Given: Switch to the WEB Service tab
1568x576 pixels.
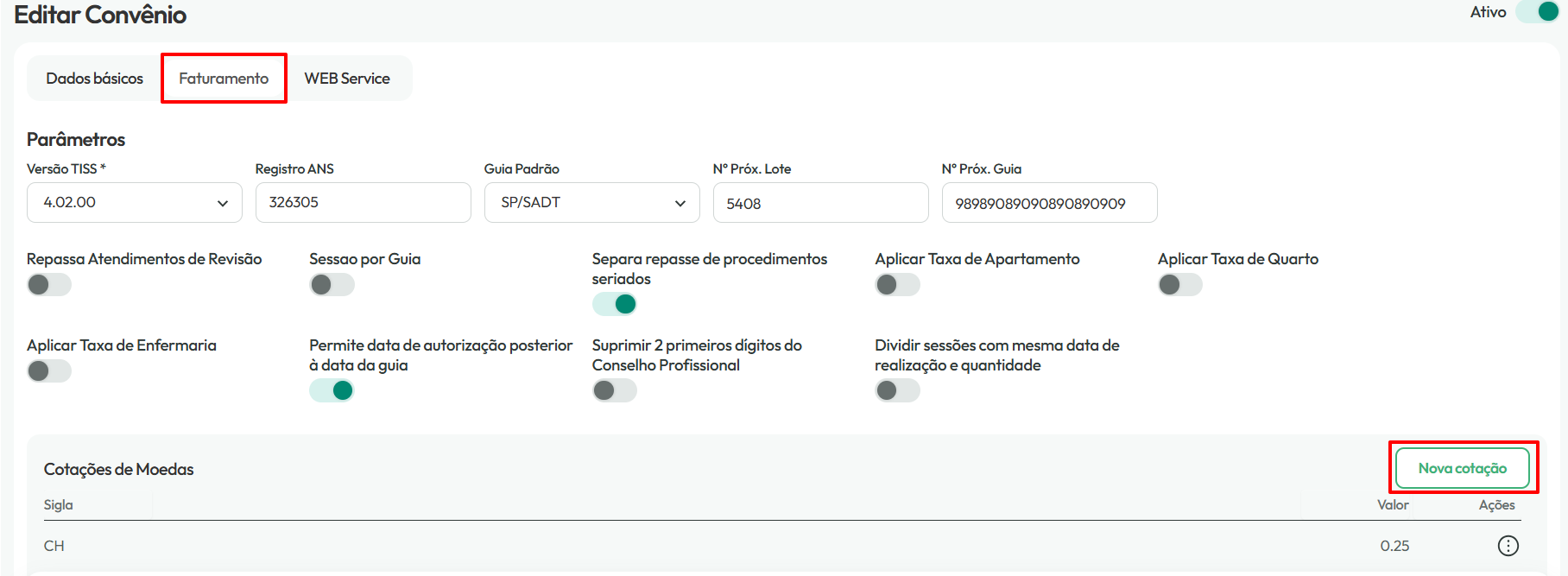Looking at the screenshot, I should (347, 79).
